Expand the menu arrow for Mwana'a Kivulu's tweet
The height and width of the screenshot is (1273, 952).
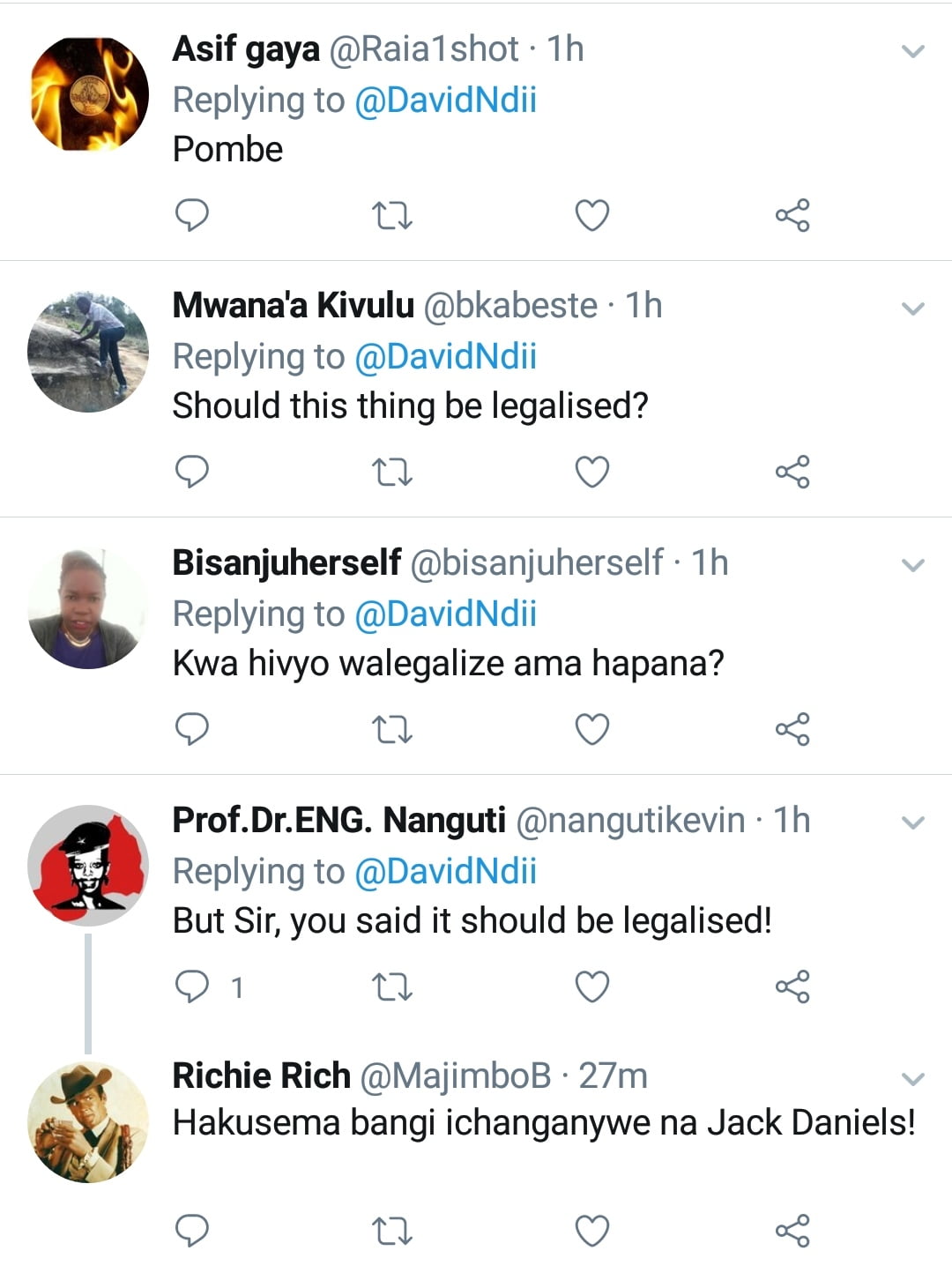pos(913,308)
